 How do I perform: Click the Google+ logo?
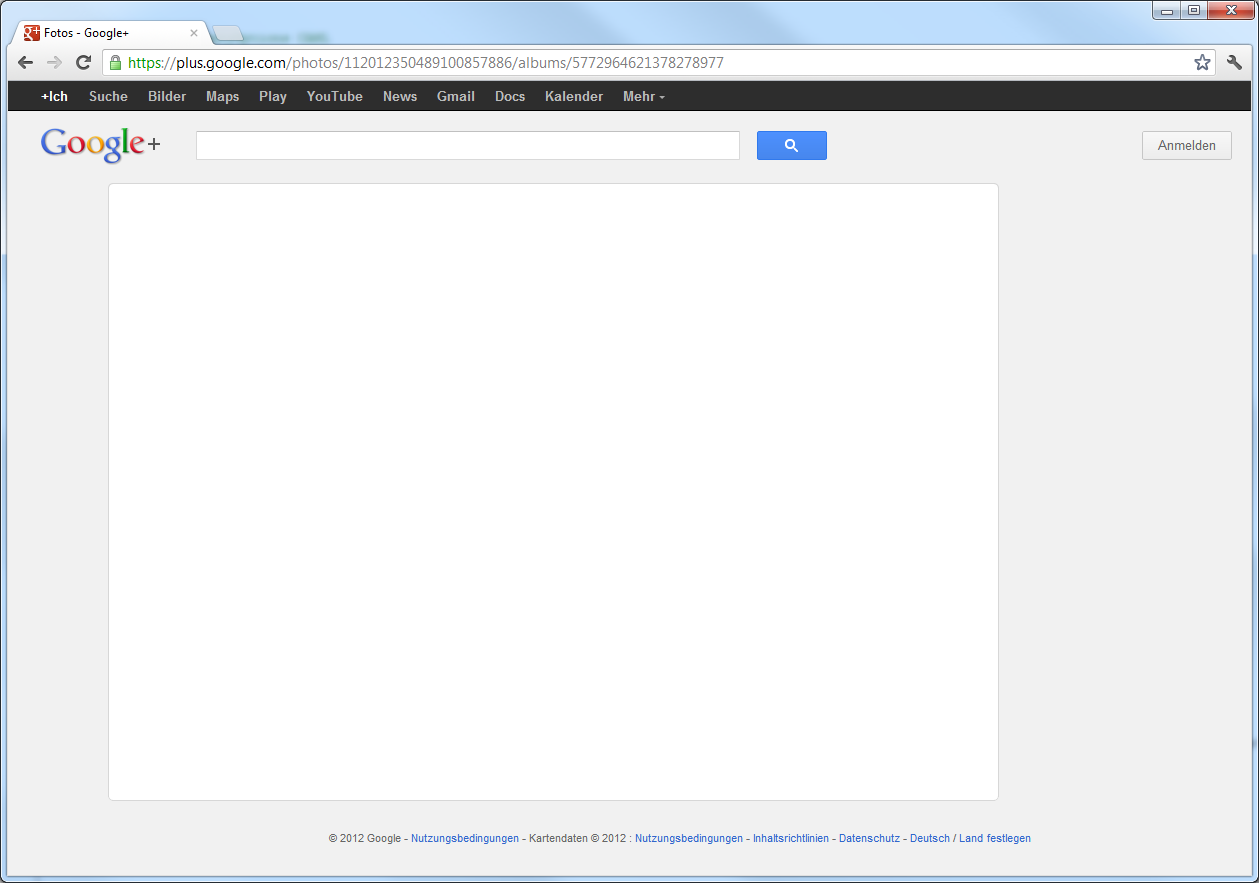tap(100, 145)
